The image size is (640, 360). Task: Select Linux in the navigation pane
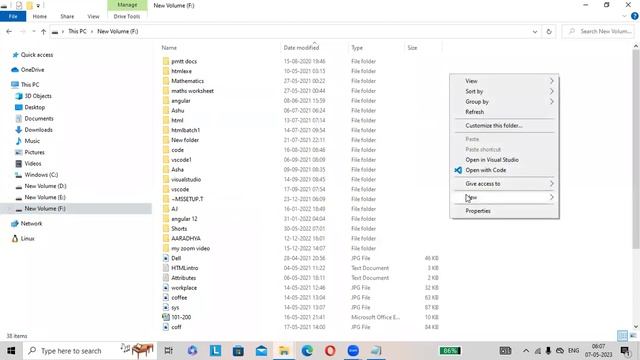[27, 239]
